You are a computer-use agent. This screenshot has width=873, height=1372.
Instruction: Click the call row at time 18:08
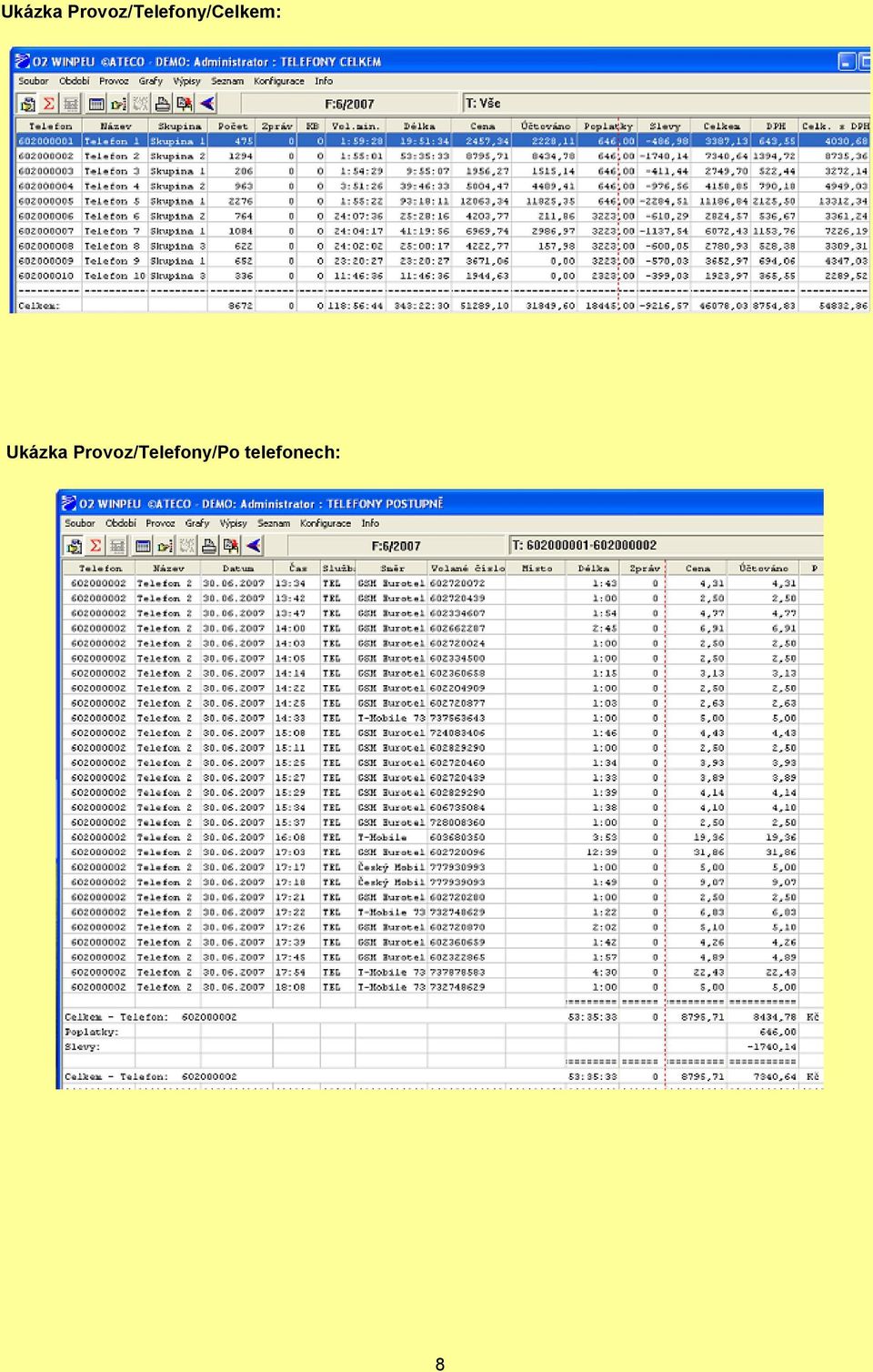tap(444, 987)
